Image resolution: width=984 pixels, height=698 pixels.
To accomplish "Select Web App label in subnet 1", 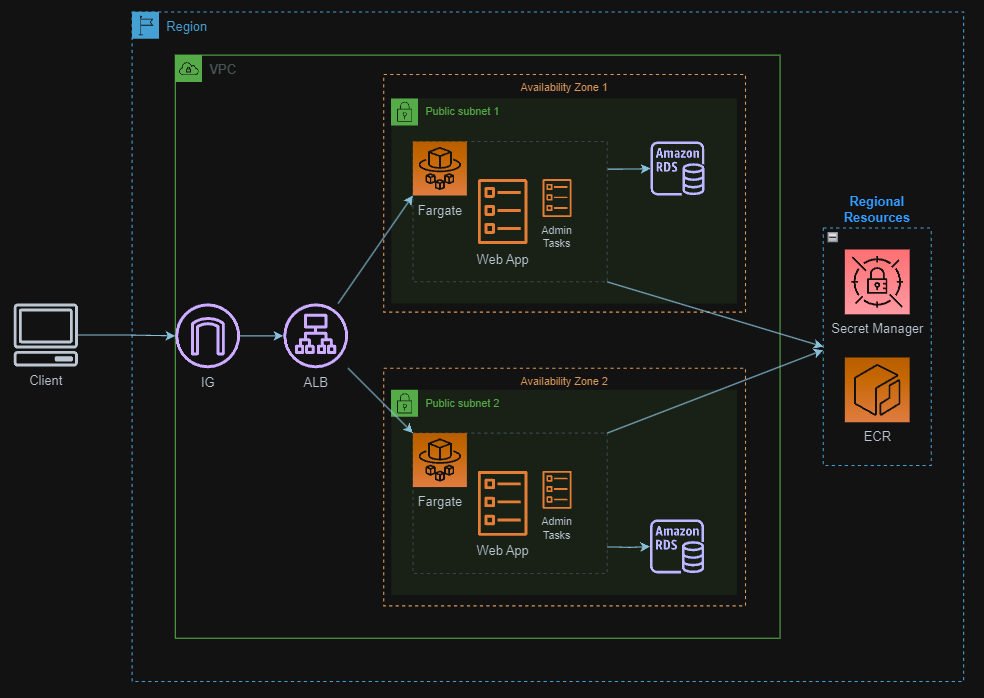I will (x=503, y=259).
